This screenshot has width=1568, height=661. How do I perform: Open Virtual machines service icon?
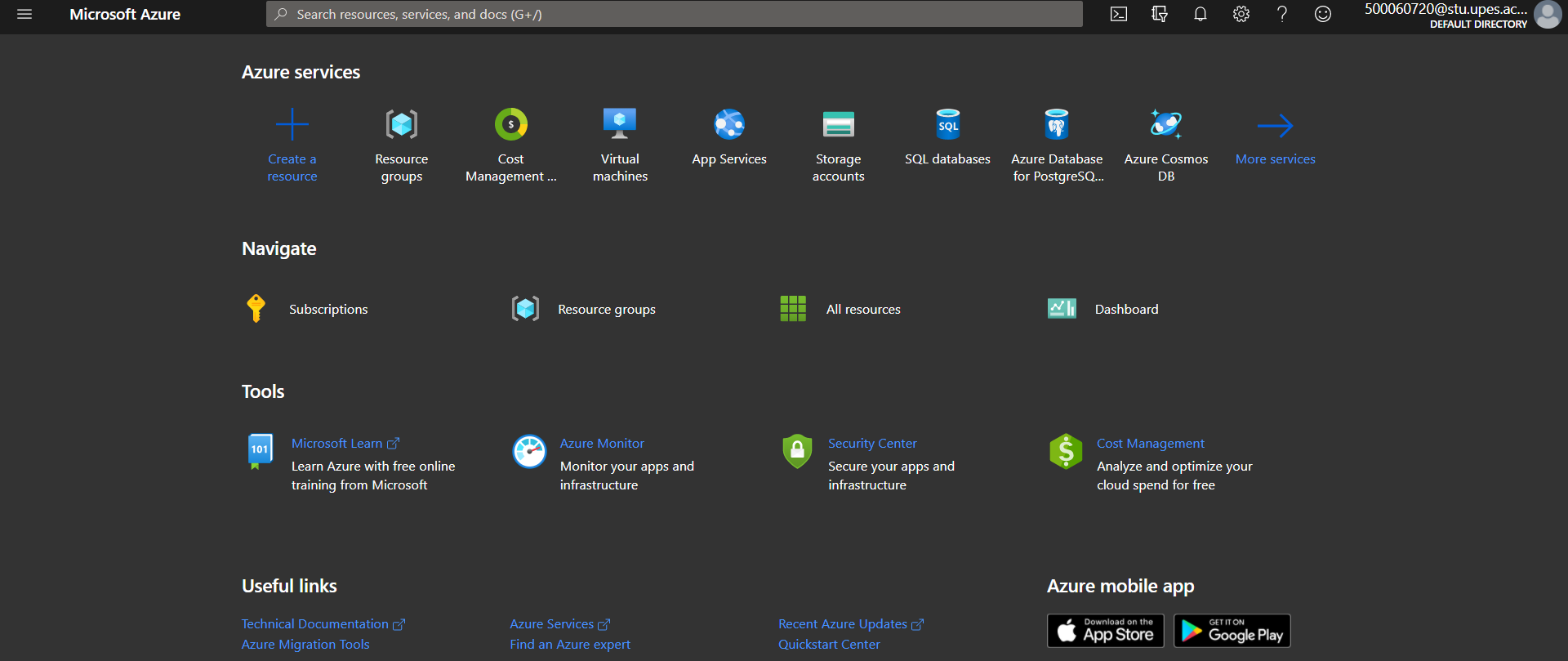[620, 124]
